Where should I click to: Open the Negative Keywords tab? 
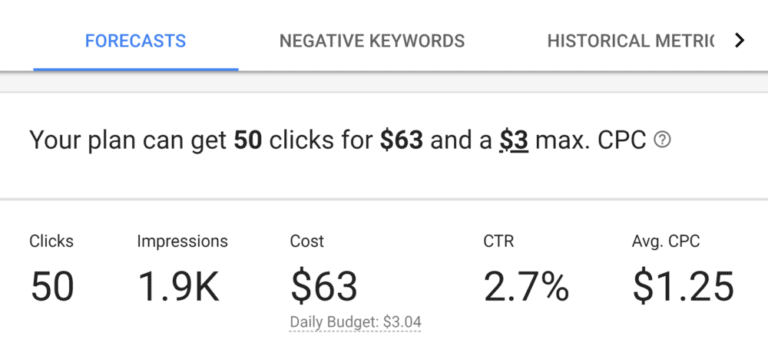(x=372, y=41)
